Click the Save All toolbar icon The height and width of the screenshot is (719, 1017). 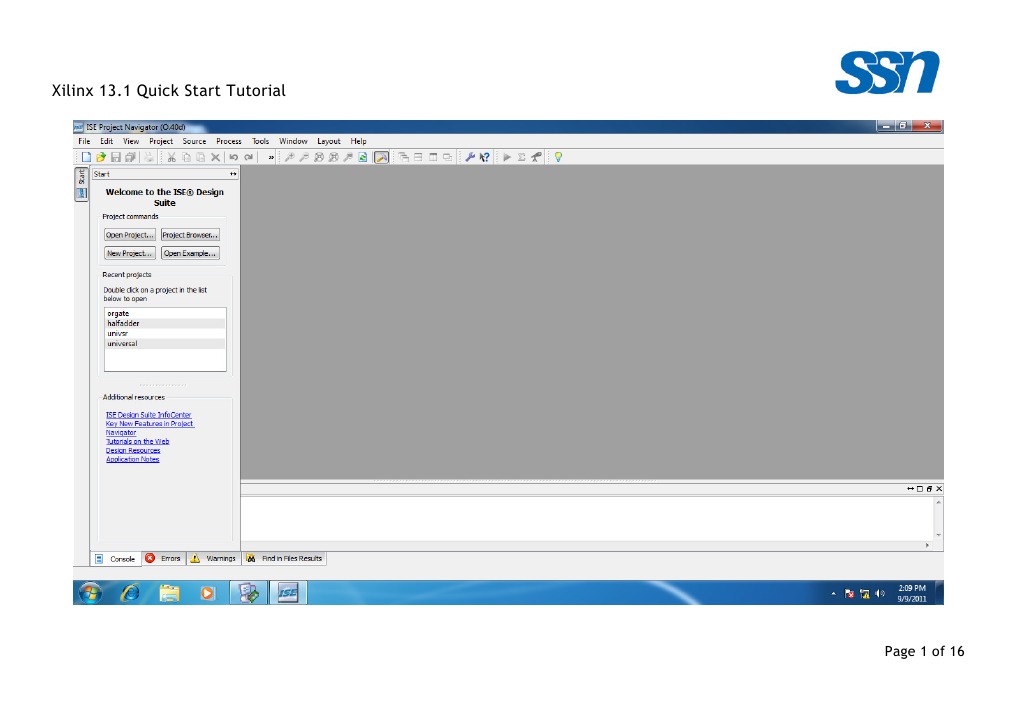(x=130, y=157)
